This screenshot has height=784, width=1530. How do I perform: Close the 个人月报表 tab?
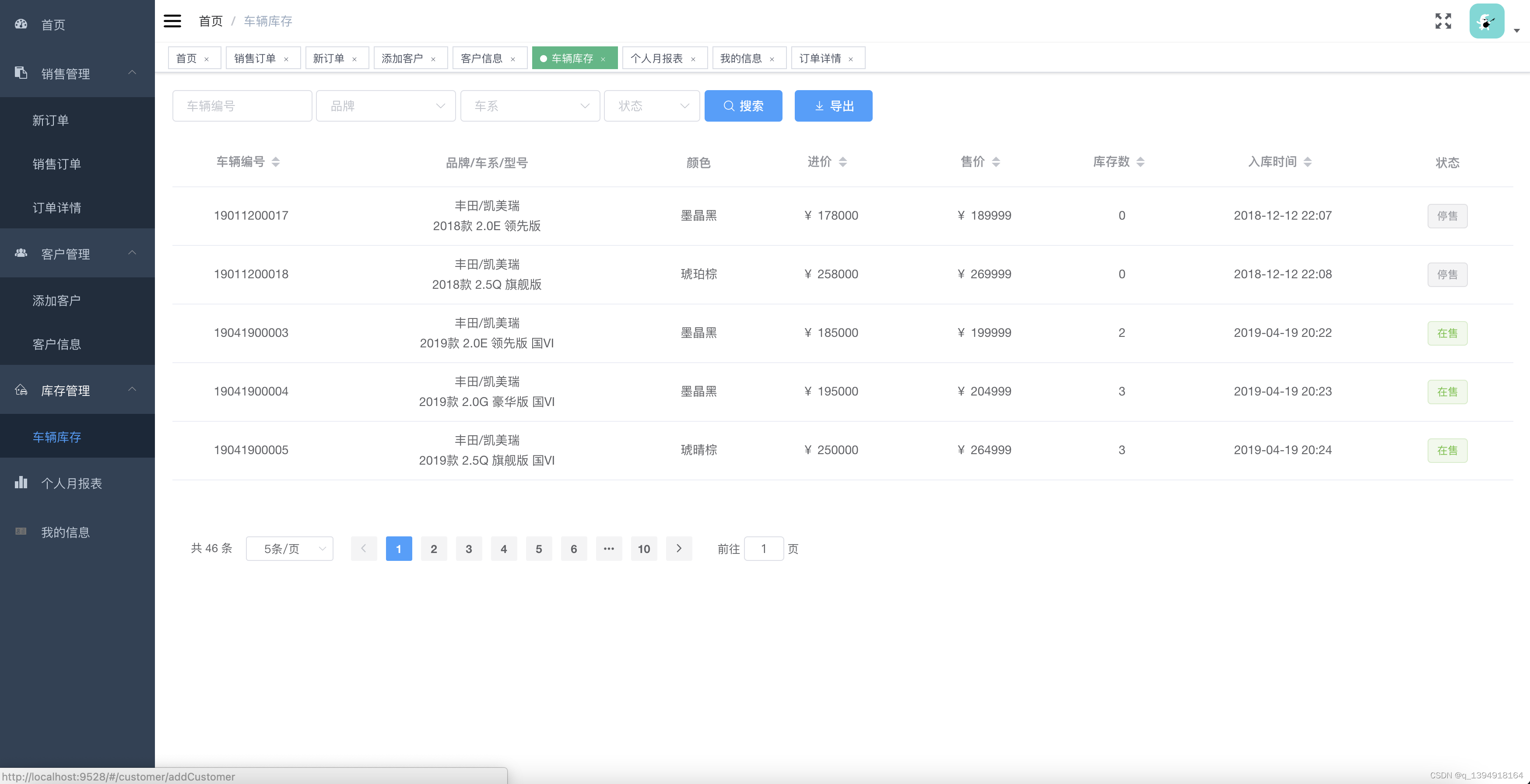(693, 59)
